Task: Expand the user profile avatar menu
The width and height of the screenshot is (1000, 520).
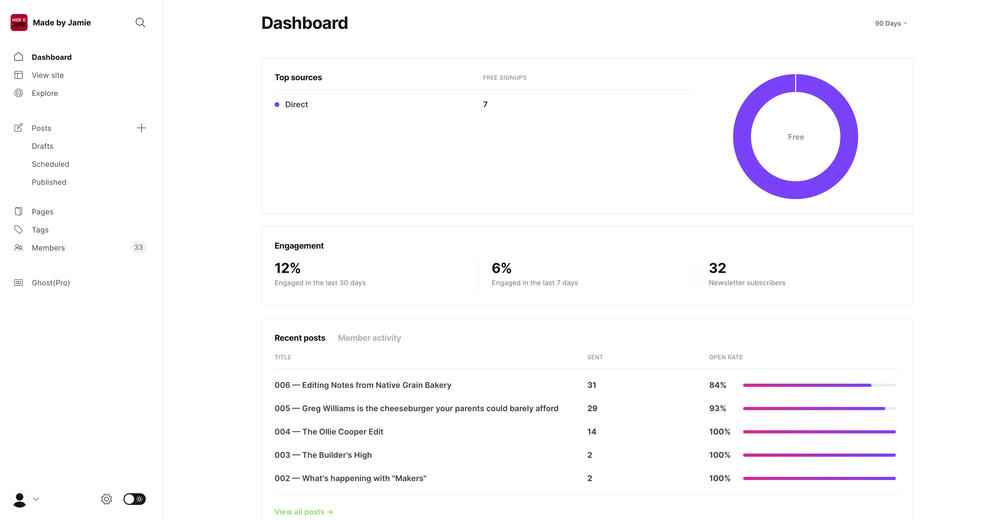Action: click(25, 499)
